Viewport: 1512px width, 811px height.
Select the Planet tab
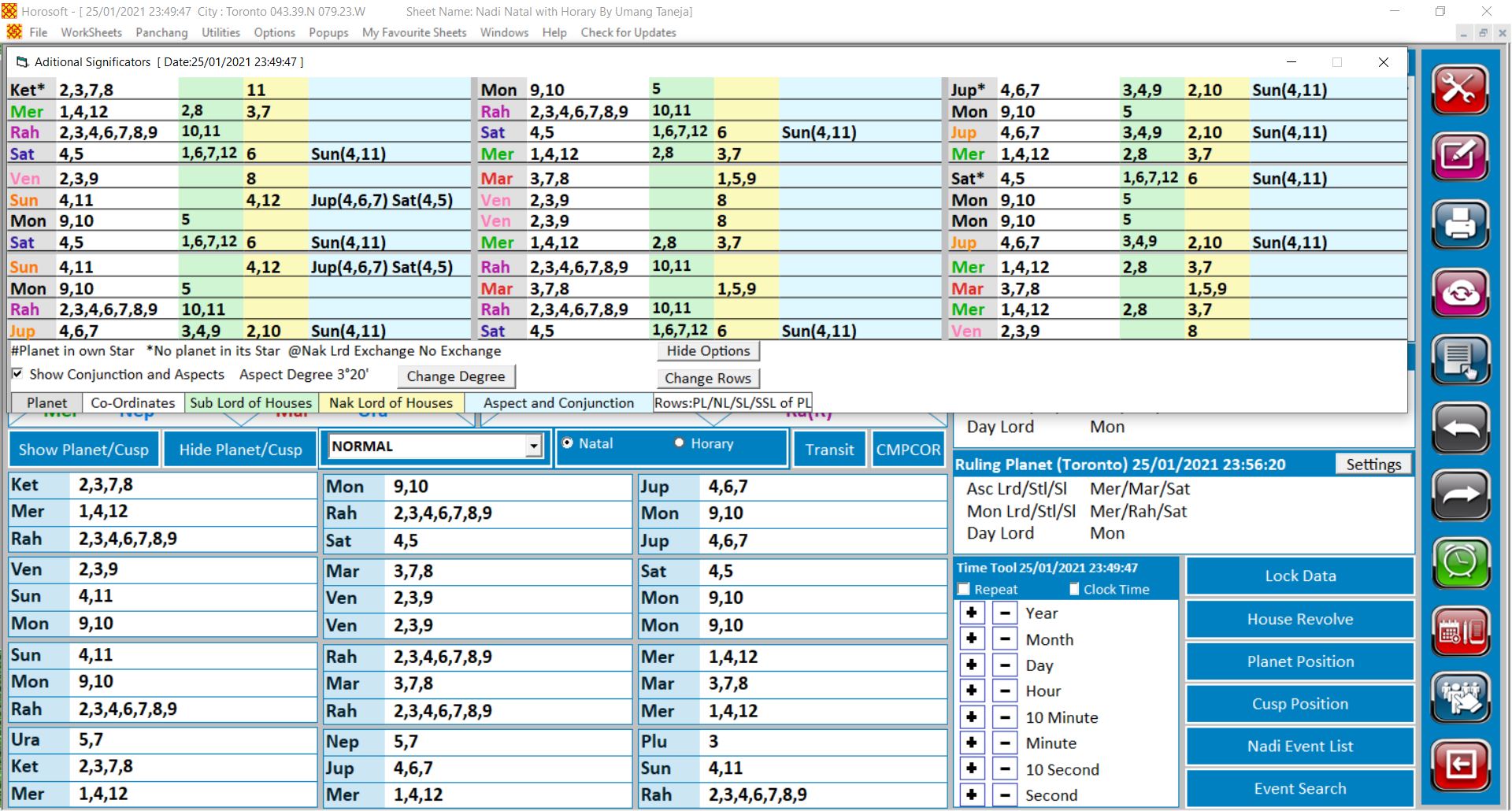point(46,402)
